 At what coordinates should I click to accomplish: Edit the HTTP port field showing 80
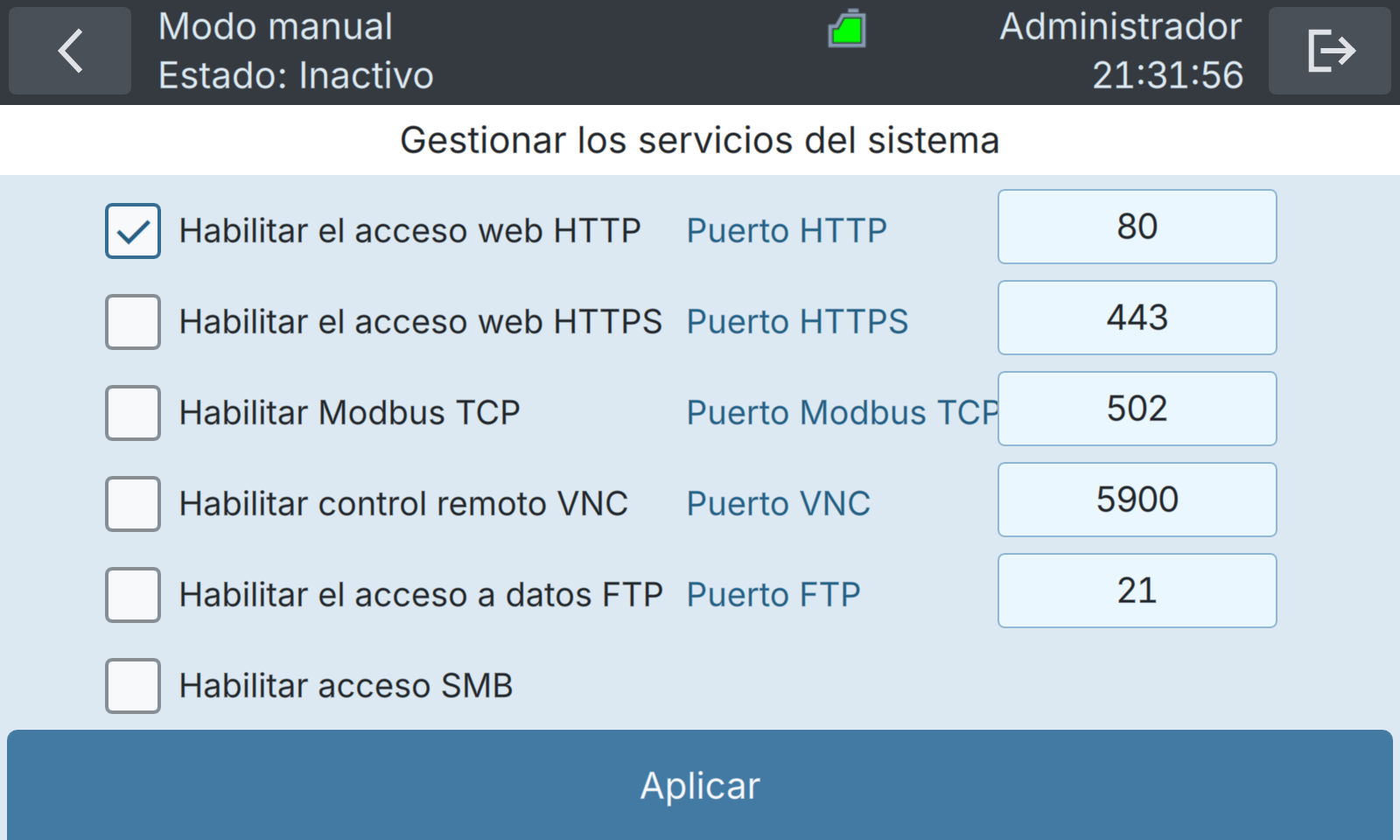[x=1137, y=227]
